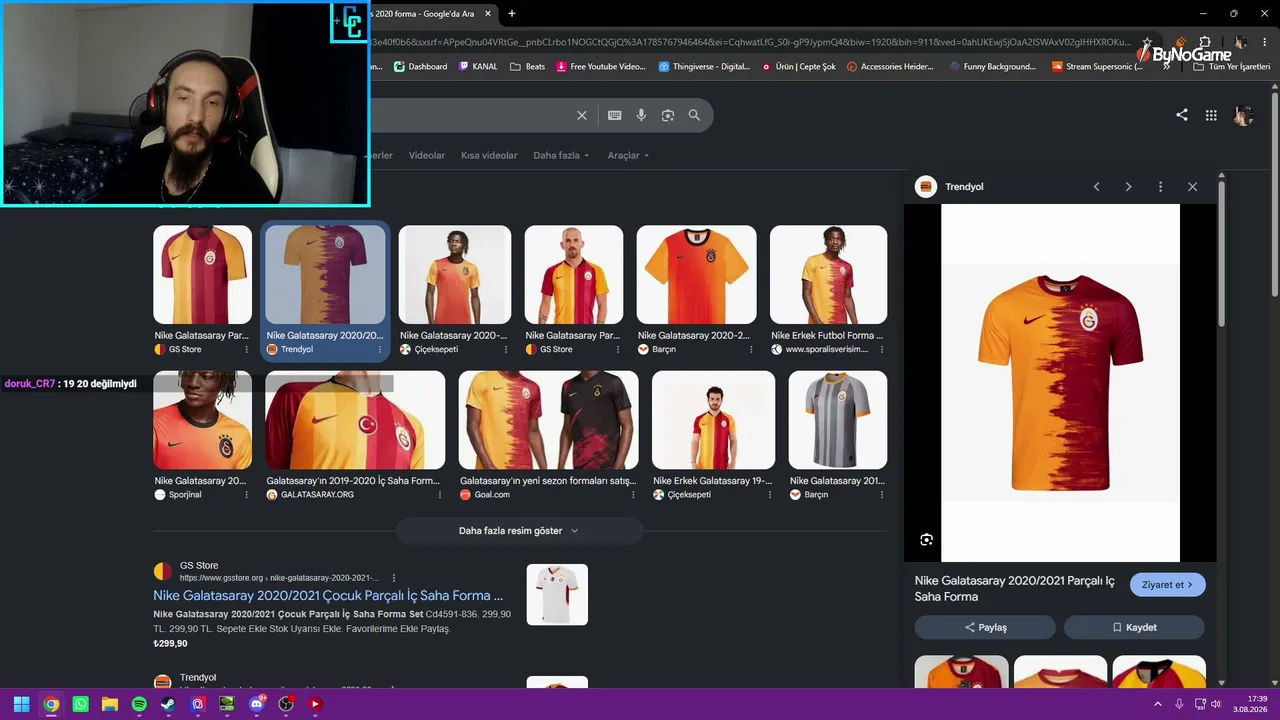The image size is (1280, 720).
Task: Open GS Store Çocuk Parçalı İç Saha Forma link
Action: 328,596
